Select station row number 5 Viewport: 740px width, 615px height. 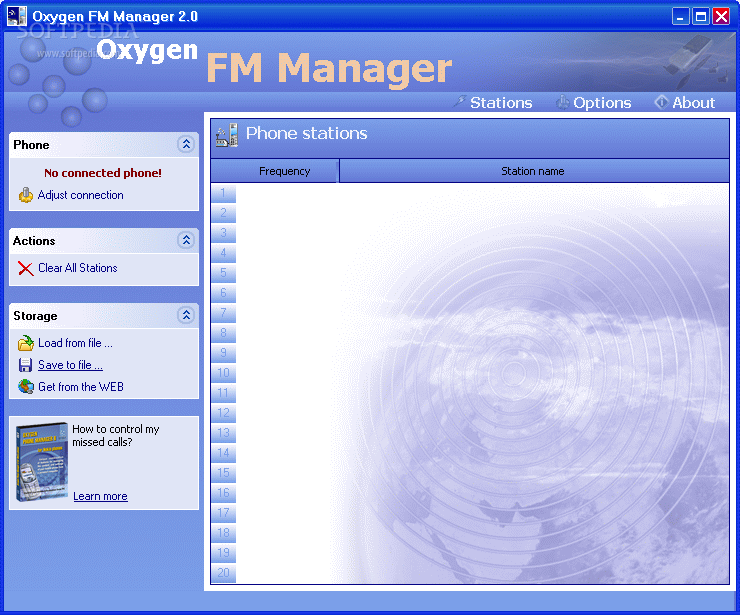tap(223, 273)
